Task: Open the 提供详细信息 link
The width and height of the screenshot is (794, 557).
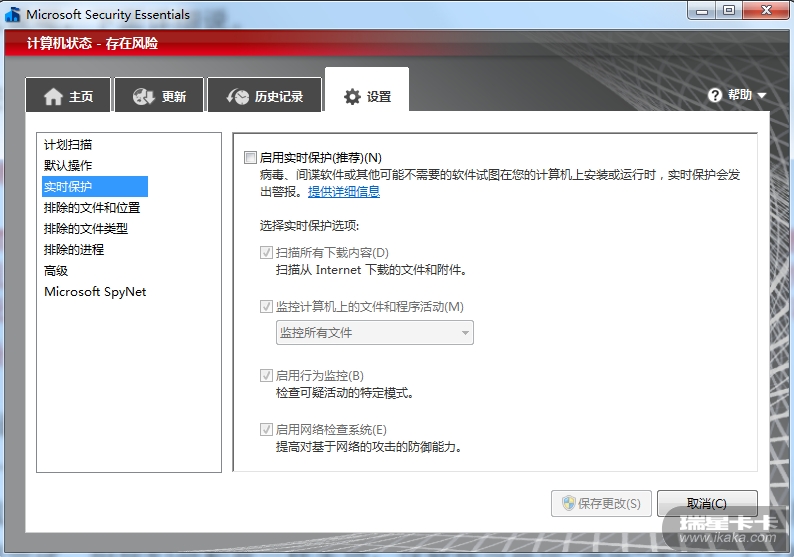Action: click(x=344, y=191)
